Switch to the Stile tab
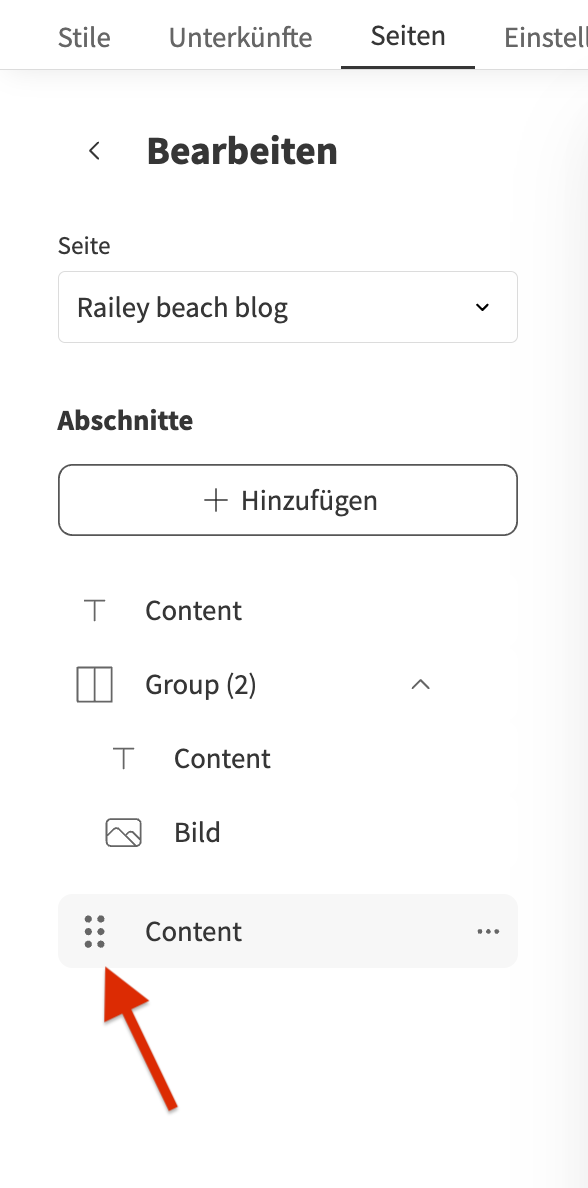The image size is (588, 1188). click(84, 37)
